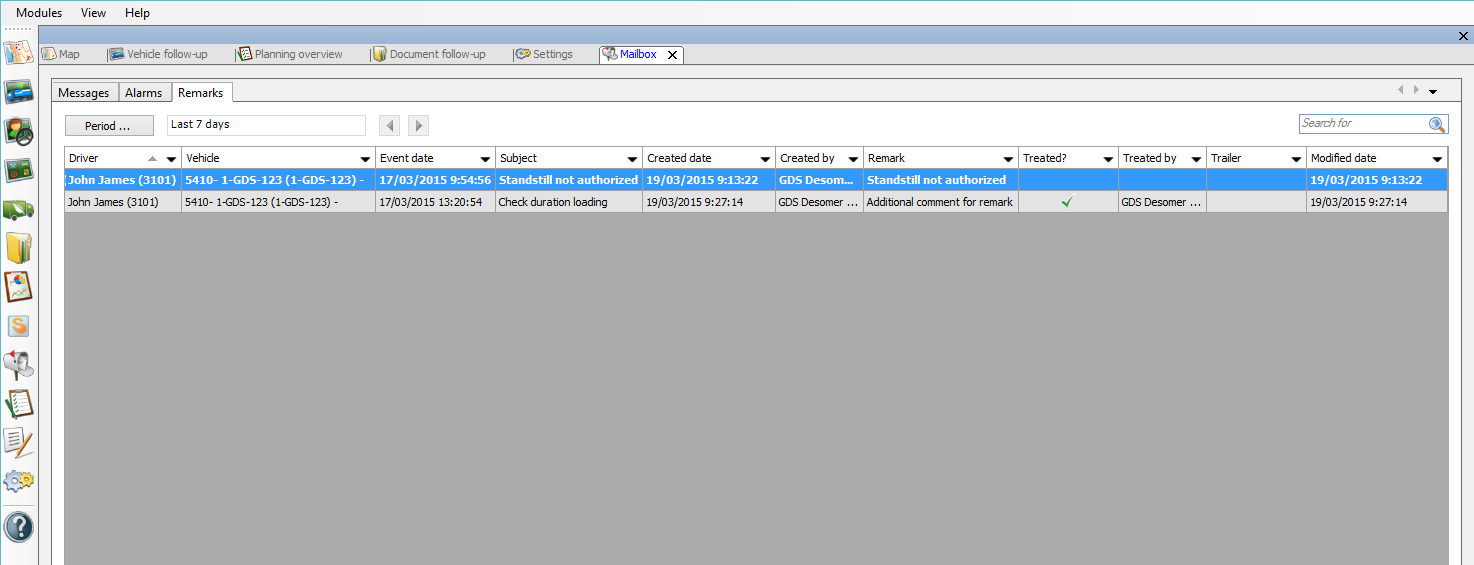
Task: Click the truck icon in the sidebar
Action: pyautogui.click(x=18, y=209)
